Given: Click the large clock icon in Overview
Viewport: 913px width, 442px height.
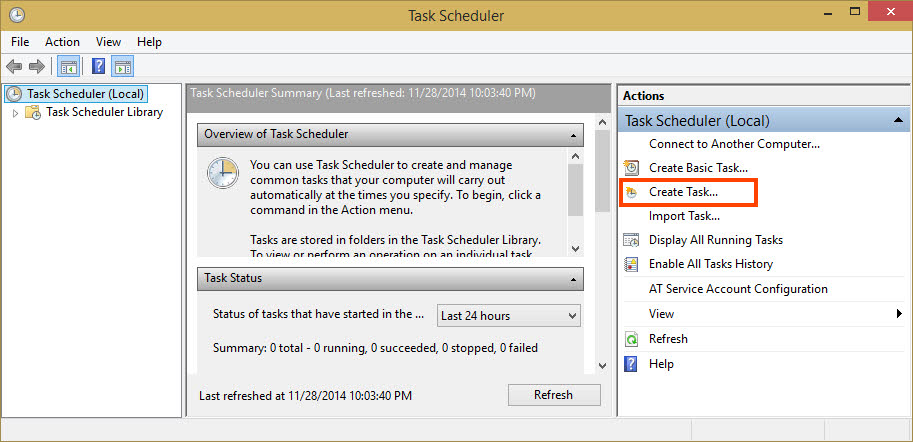Looking at the screenshot, I should (223, 173).
